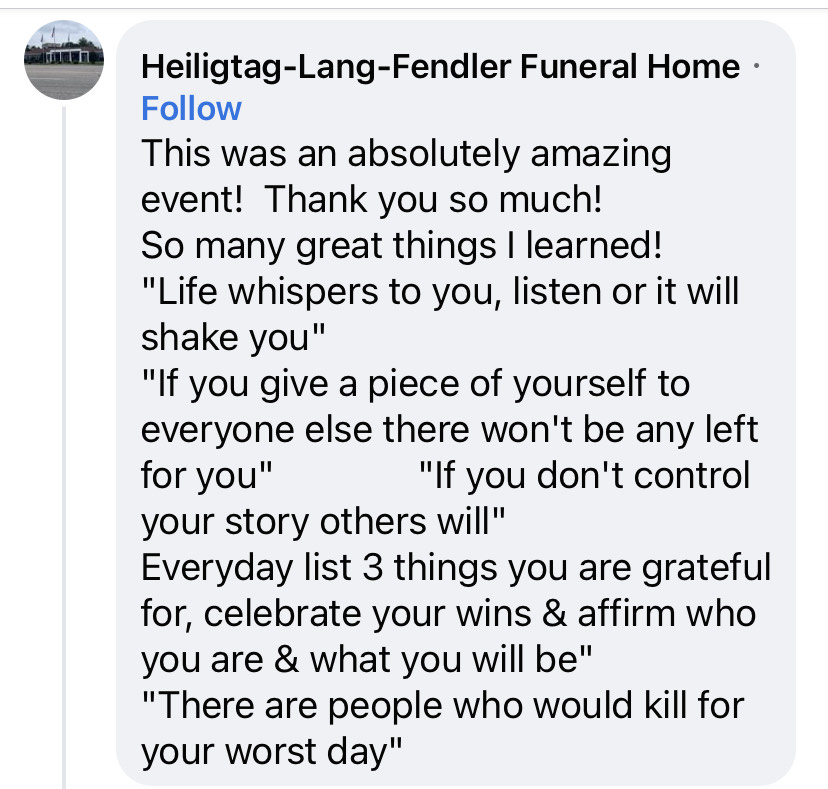Open Heiligtag-Lang-Fendler Funeral Home page name
Viewport: 828px width, 789px height.
[x=440, y=67]
